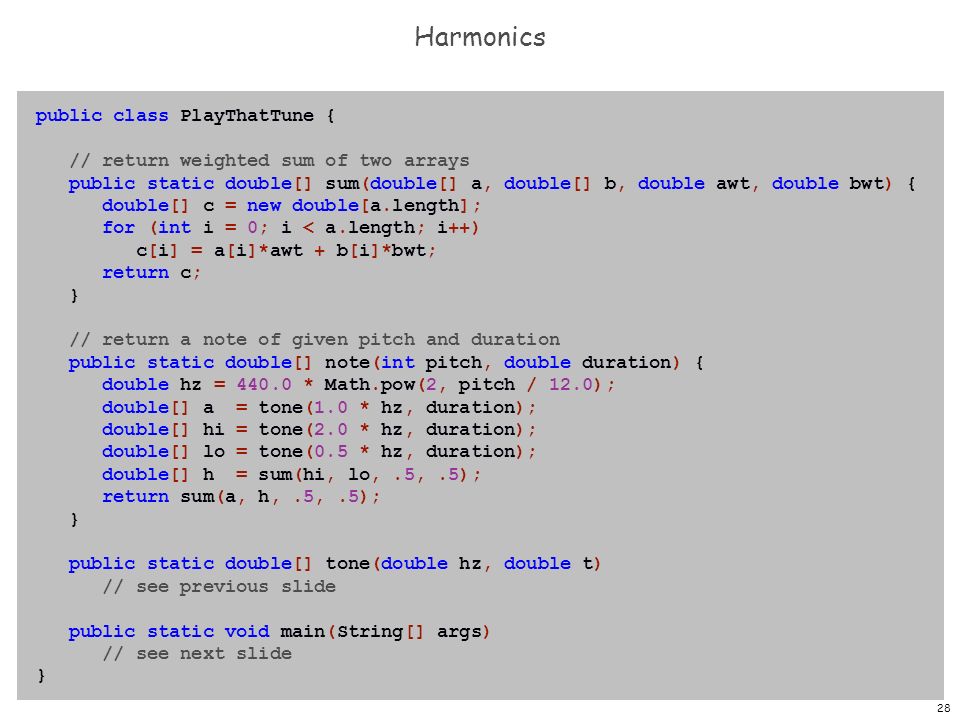Click the value "12.0" in the hz line
Image resolution: width=960 pixels, height=720 pixels.
click(571, 384)
